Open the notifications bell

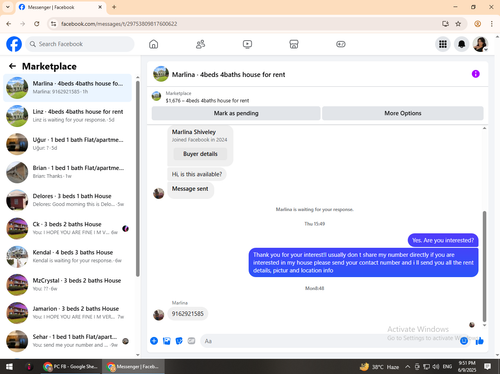pyautogui.click(x=462, y=44)
